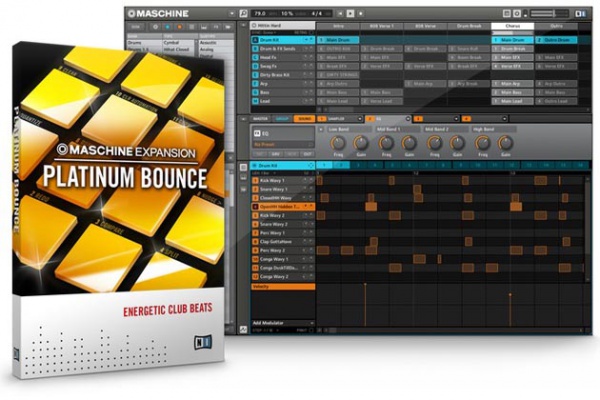Click the Play transport button
Image resolution: width=600 pixels, height=400 pixels.
350,13
